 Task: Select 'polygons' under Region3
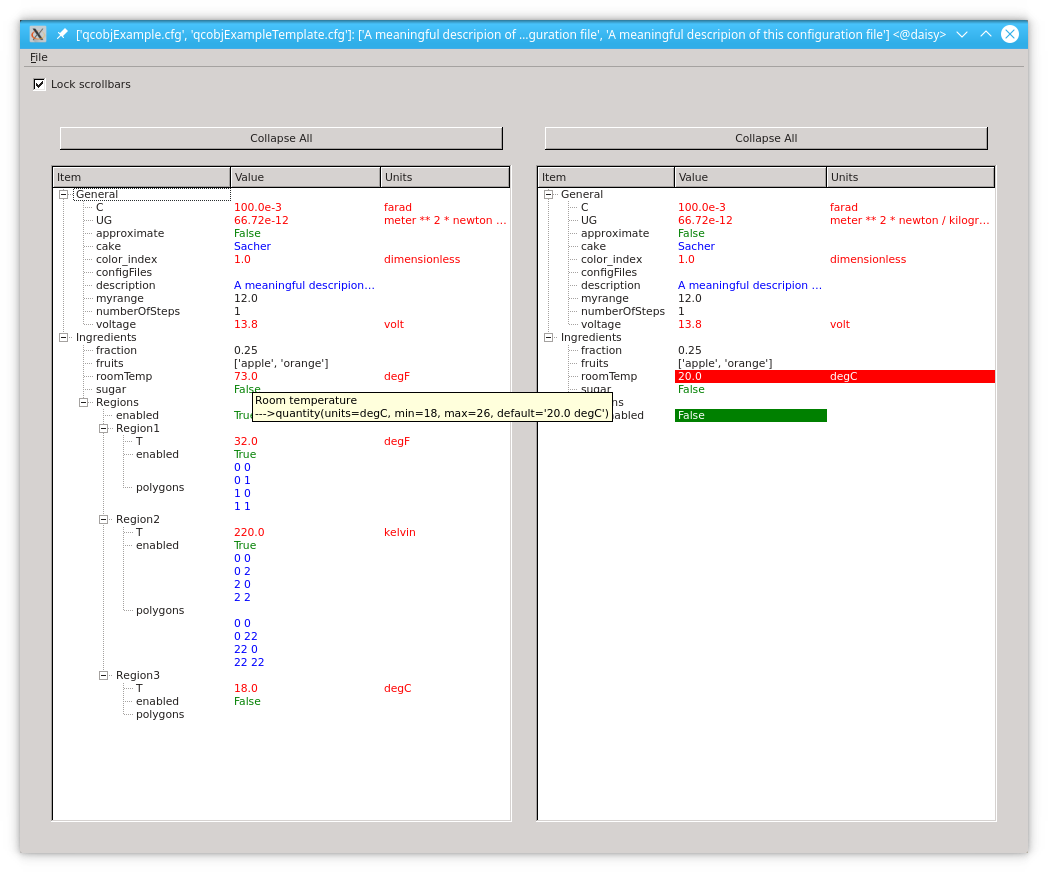click(160, 715)
